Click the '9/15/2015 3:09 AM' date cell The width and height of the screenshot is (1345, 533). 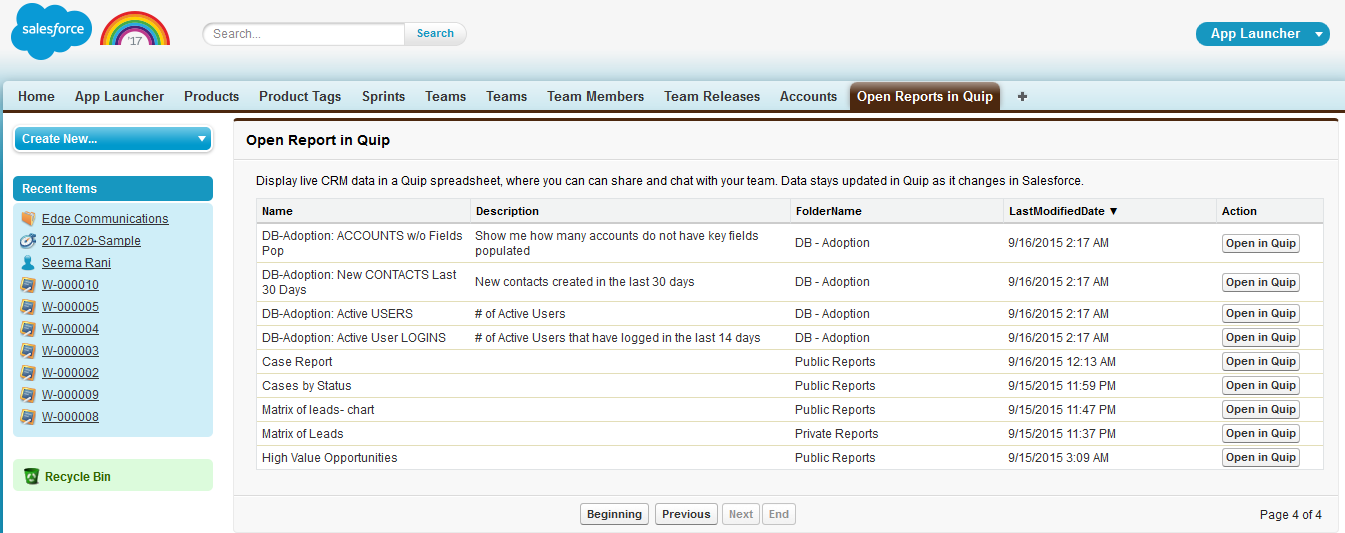pyautogui.click(x=1059, y=457)
